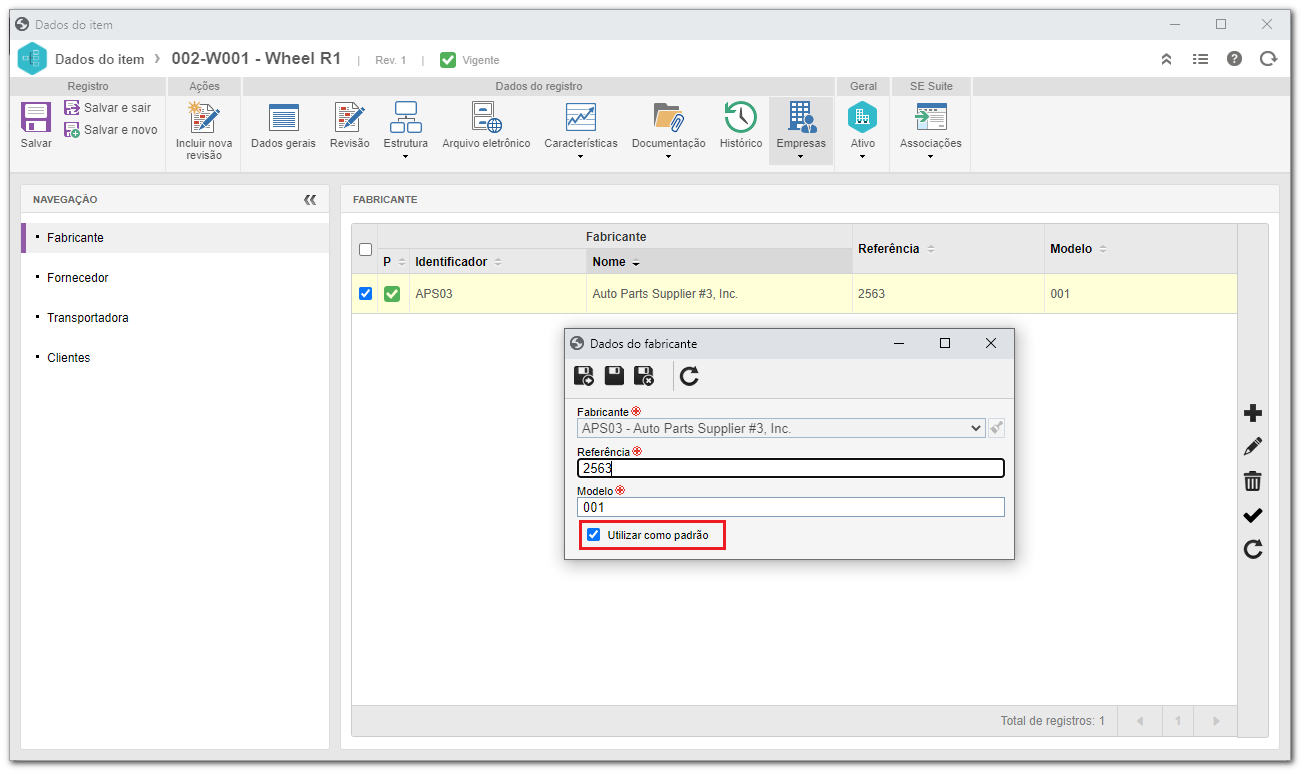
Task: Expand the Fabricante combo box dropdown
Action: [976, 428]
